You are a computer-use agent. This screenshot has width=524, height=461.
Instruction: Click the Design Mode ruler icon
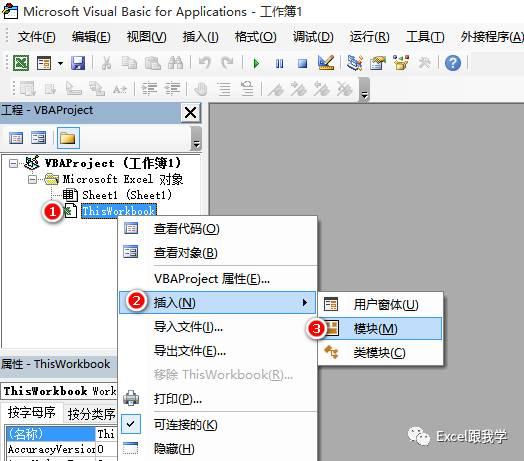[326, 63]
